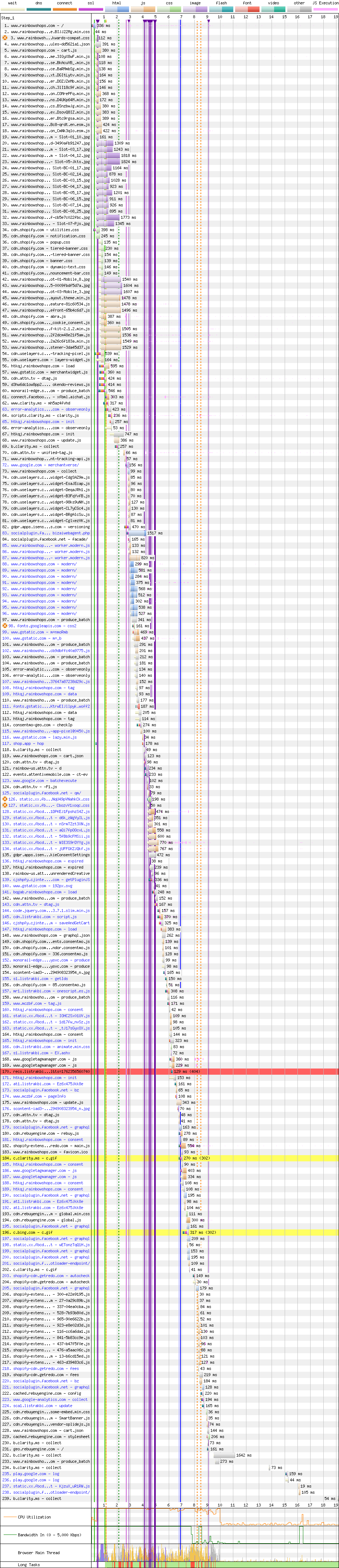Click the render-blocking icon on request 3
Screen dimensions: 339x1568
pyautogui.click(x=5, y=38)
